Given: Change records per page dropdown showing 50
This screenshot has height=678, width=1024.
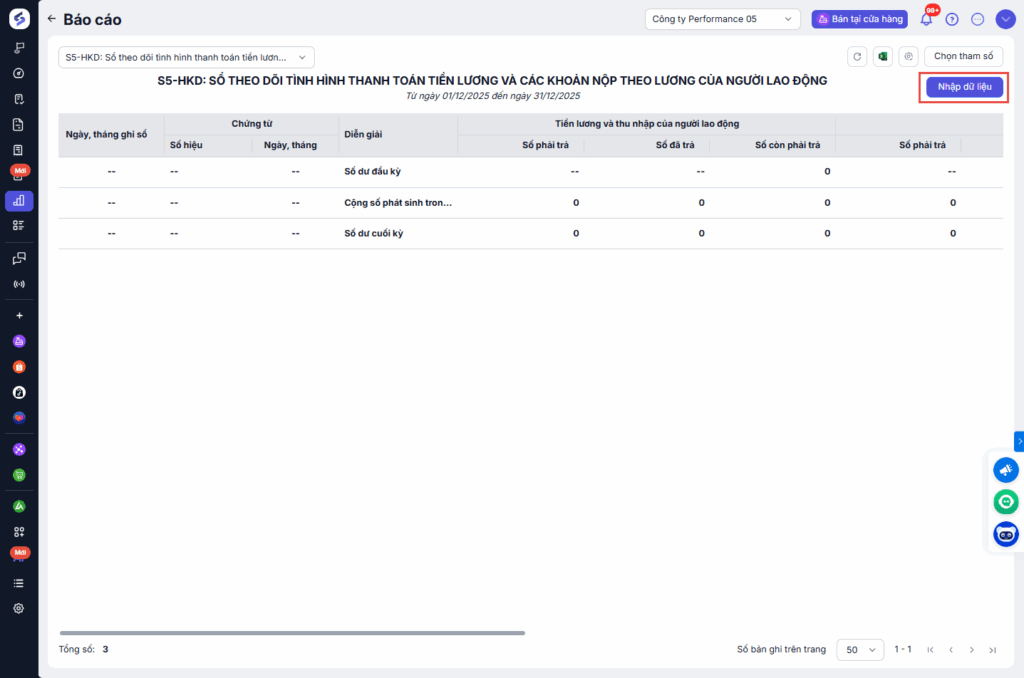Looking at the screenshot, I should [x=859, y=650].
